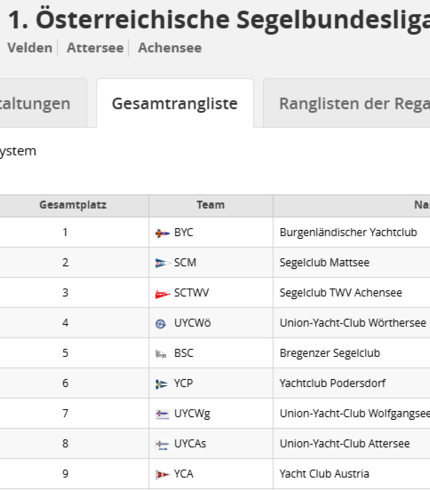This screenshot has height=490, width=430.
Task: Click the red SCTWV pennant icon
Action: (162, 294)
